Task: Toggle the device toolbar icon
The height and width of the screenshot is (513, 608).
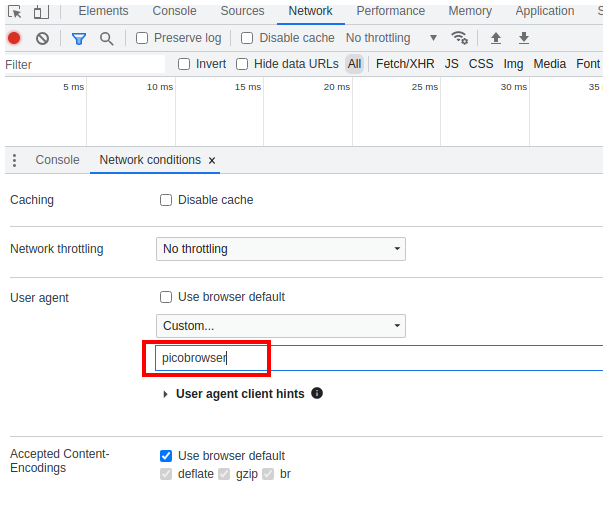Action: (x=40, y=12)
